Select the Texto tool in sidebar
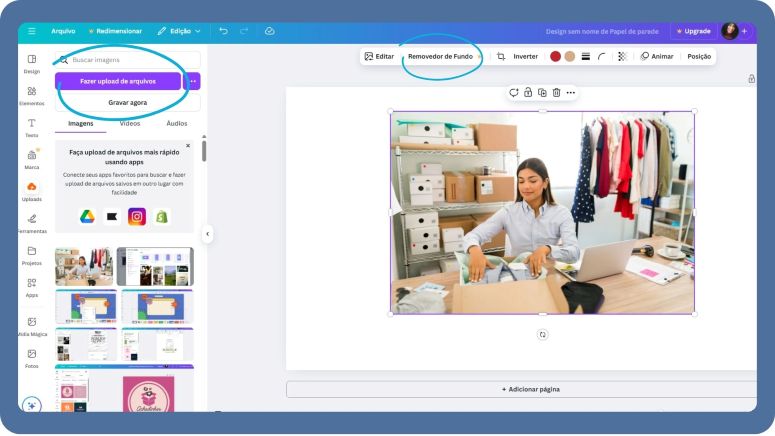 click(x=32, y=126)
